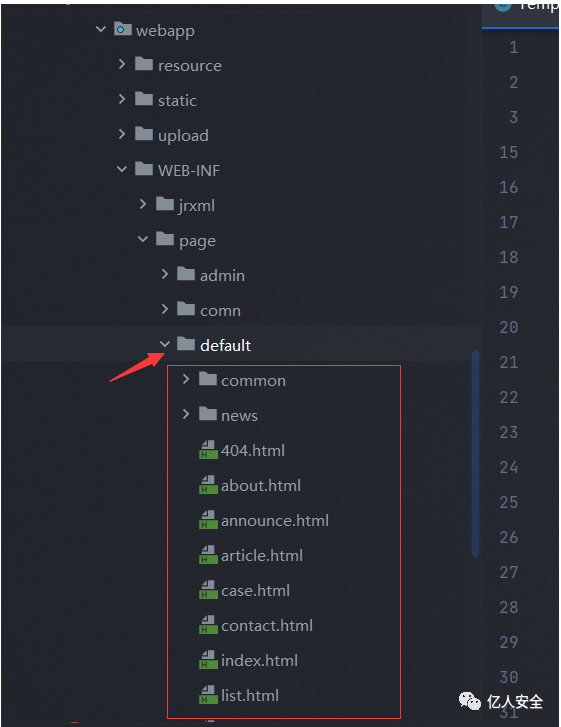Collapse the webapp root chevron
561x727 pixels.
101,29
